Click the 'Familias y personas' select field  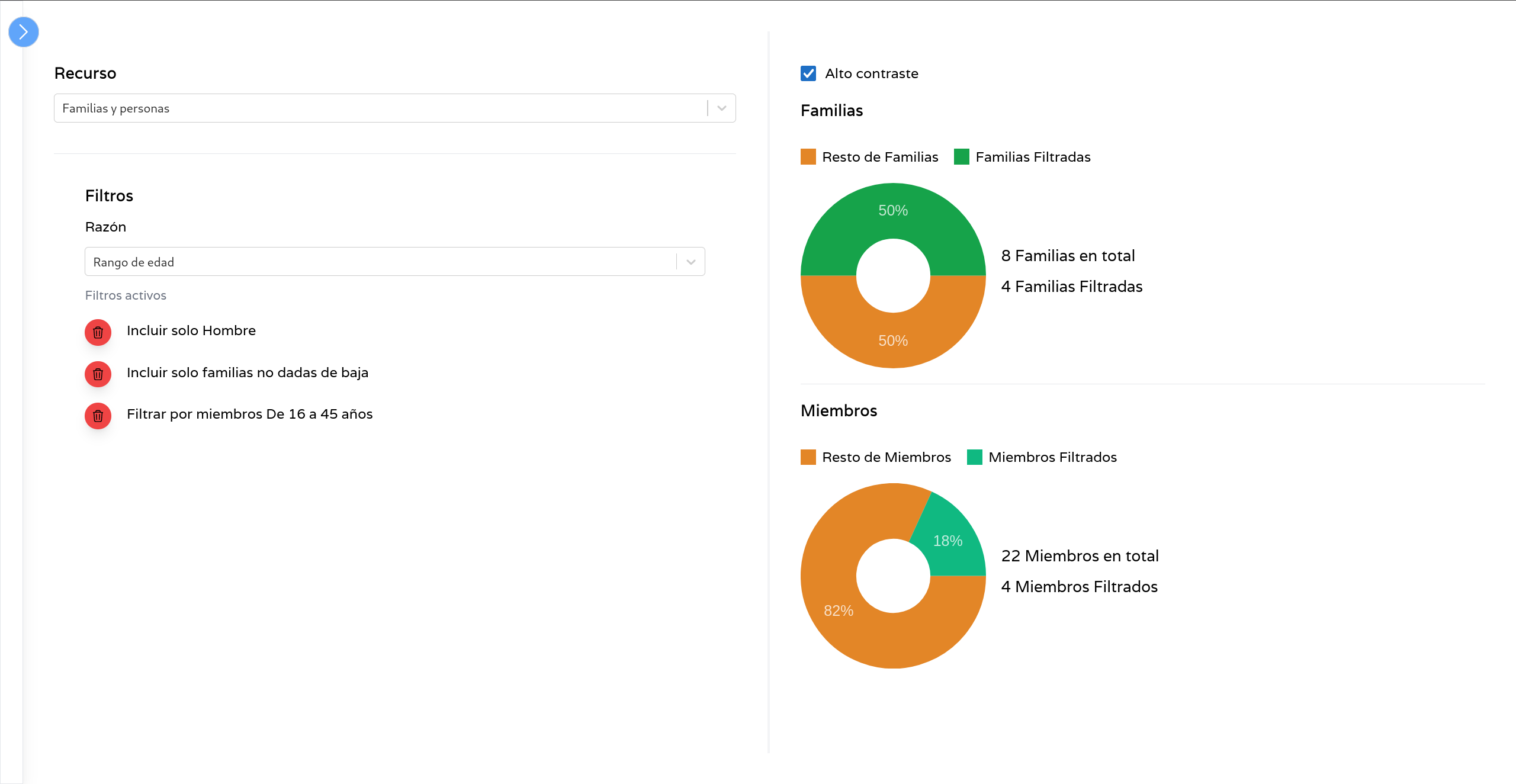click(379, 108)
